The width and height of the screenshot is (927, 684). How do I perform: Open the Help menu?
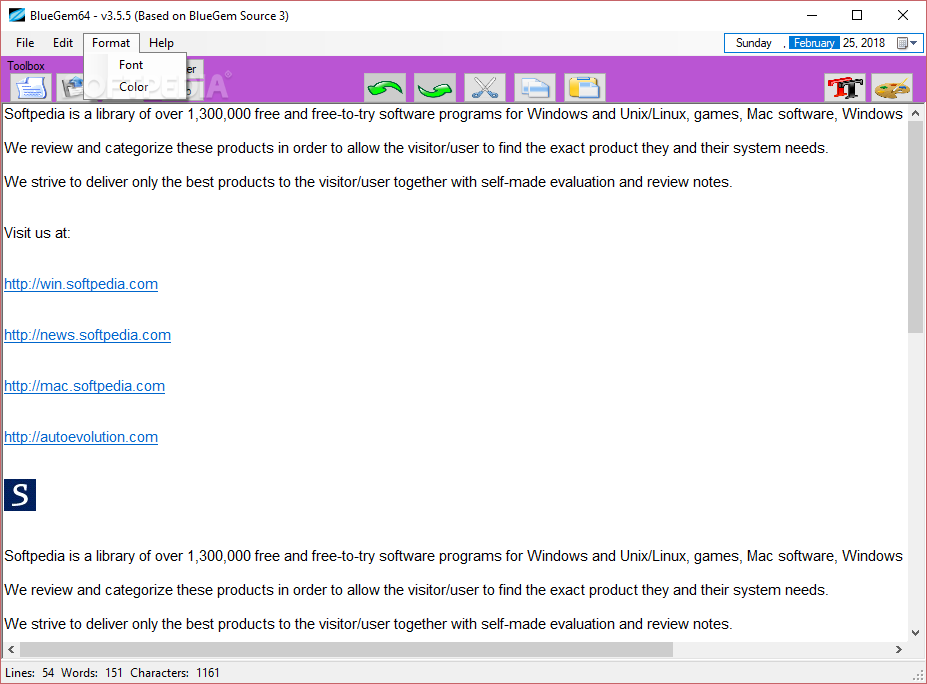coord(161,43)
